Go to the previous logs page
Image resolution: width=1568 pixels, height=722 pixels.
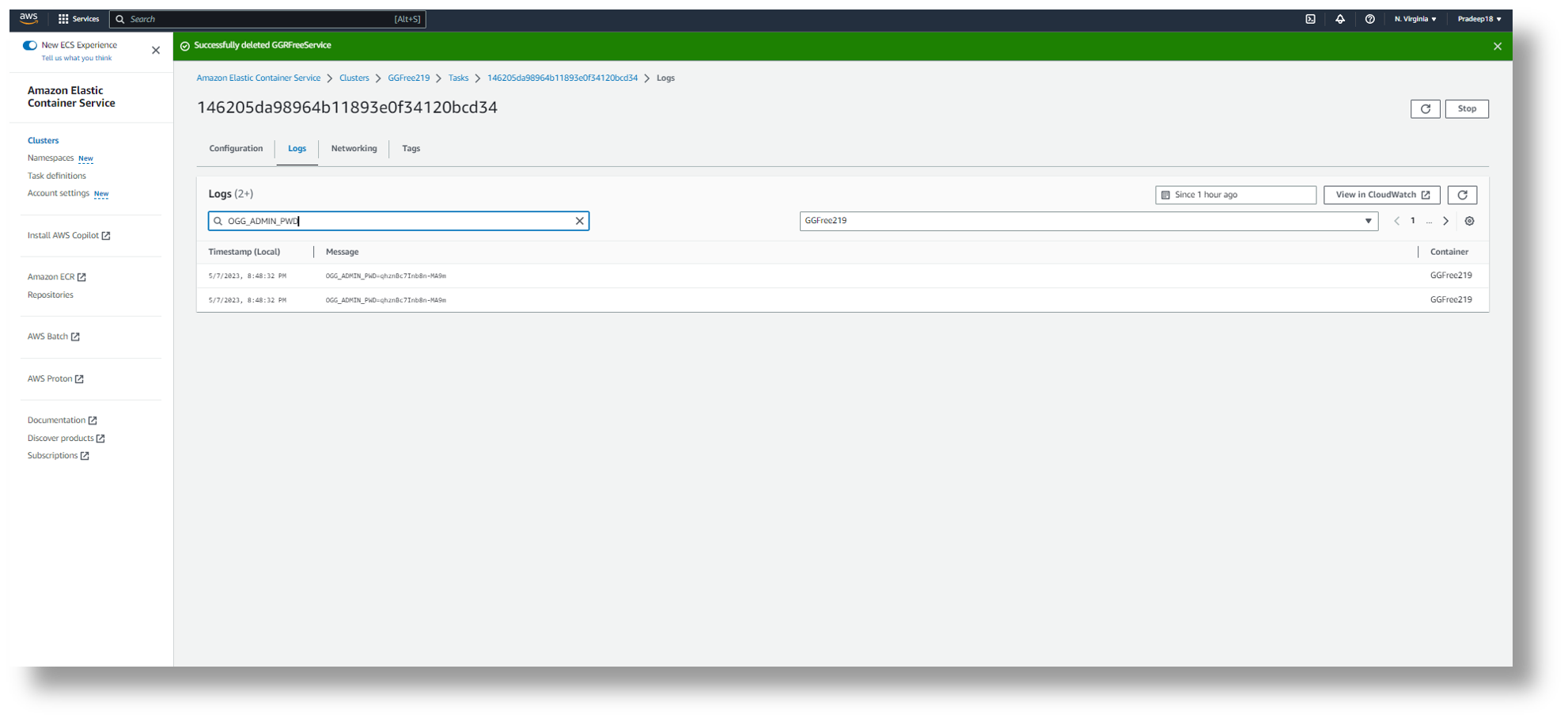click(x=1396, y=221)
